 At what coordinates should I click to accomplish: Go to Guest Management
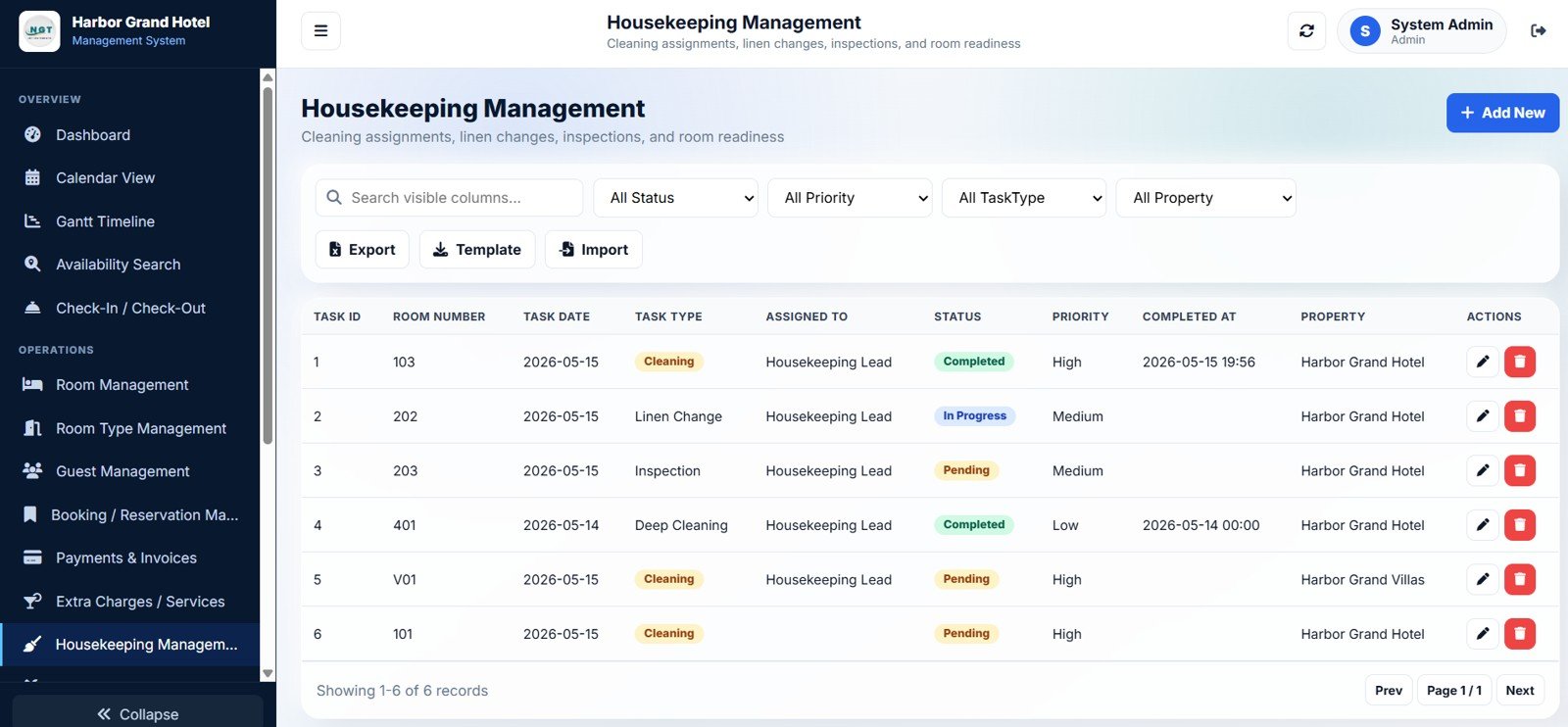click(x=129, y=471)
